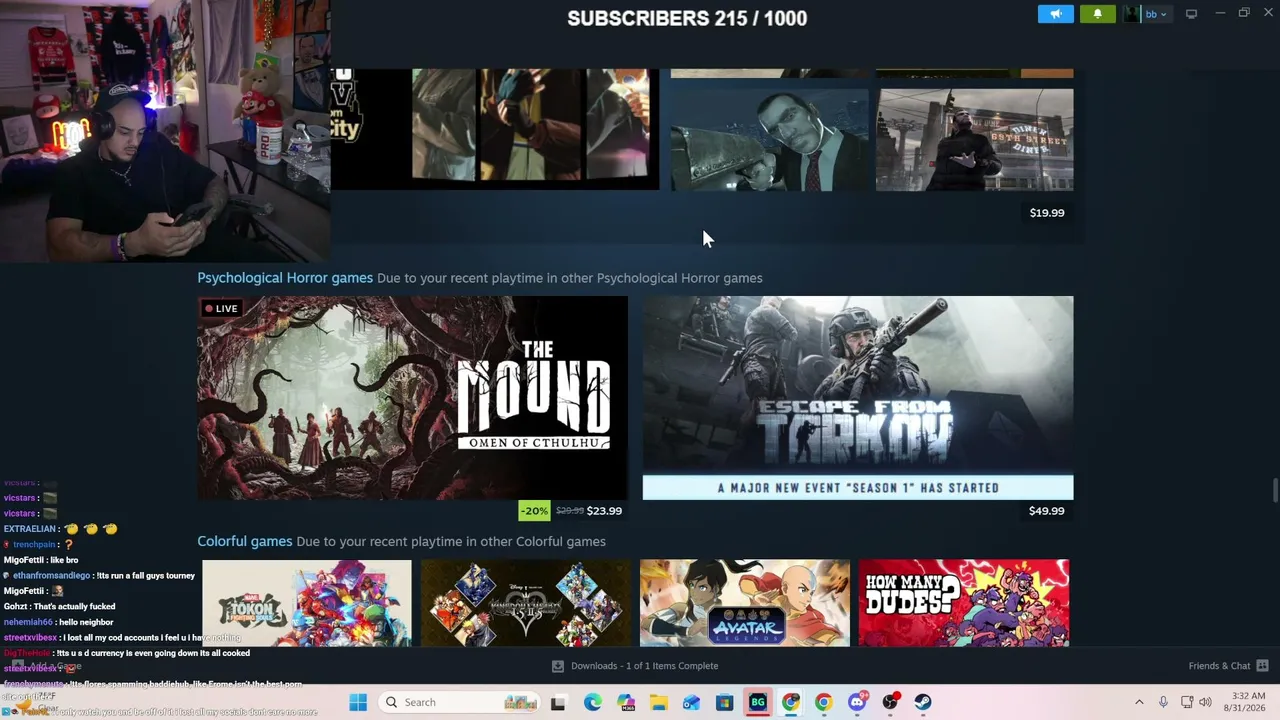
Task: Click the -20% discount badge
Action: [x=534, y=511]
